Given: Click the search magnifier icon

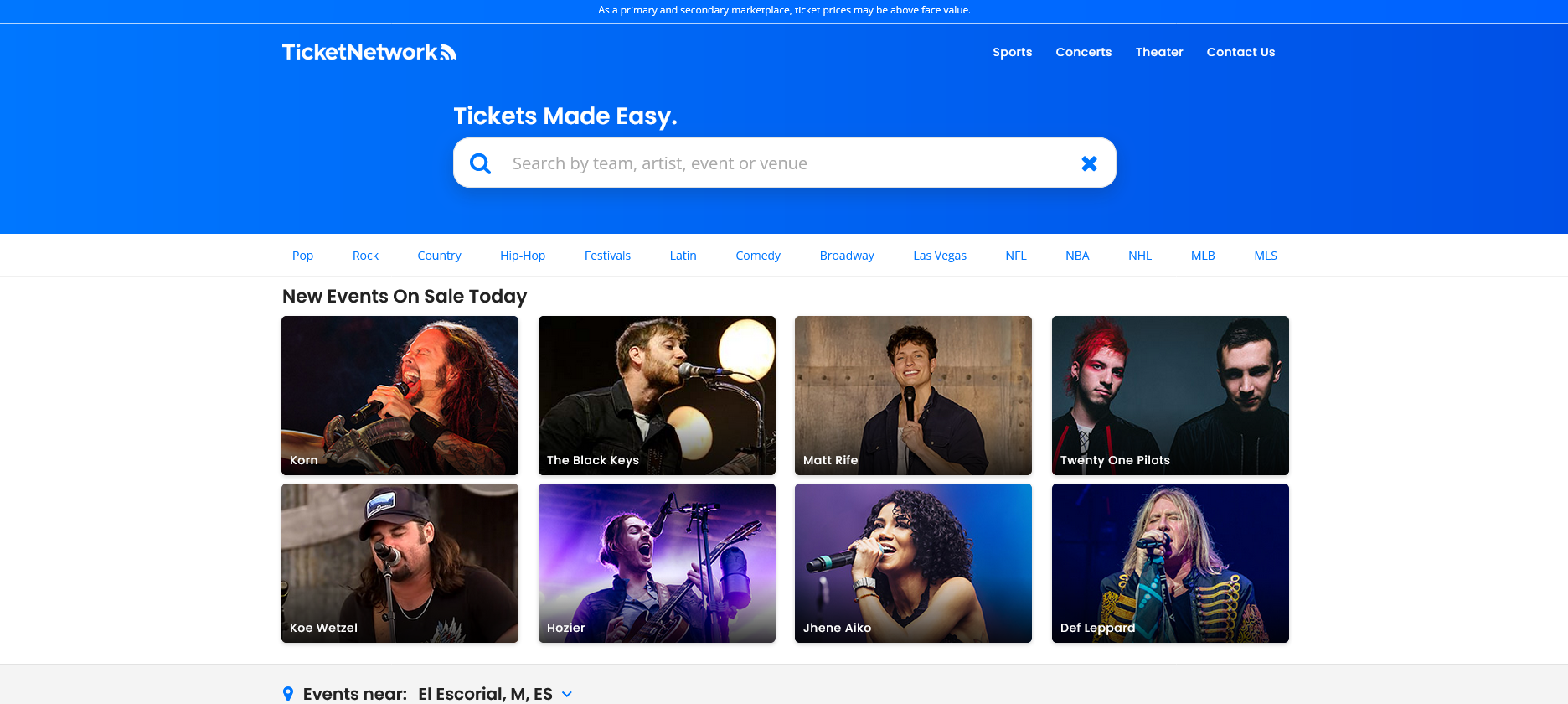Looking at the screenshot, I should (480, 163).
